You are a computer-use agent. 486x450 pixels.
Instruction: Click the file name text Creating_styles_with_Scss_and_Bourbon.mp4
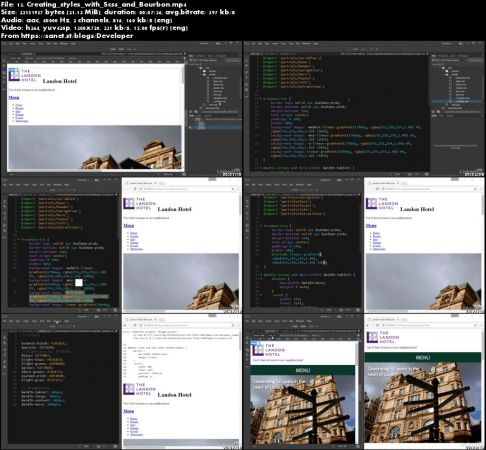click(x=106, y=4)
